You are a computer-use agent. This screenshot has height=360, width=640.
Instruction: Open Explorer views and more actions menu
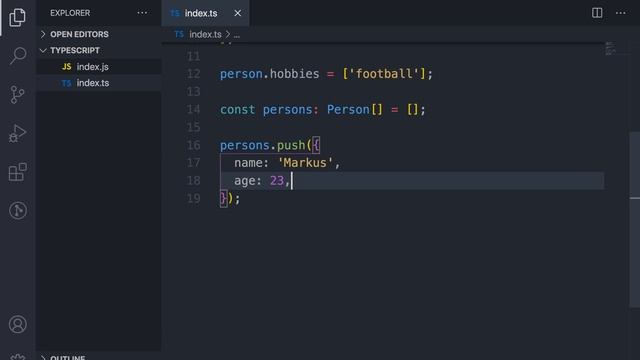point(142,13)
